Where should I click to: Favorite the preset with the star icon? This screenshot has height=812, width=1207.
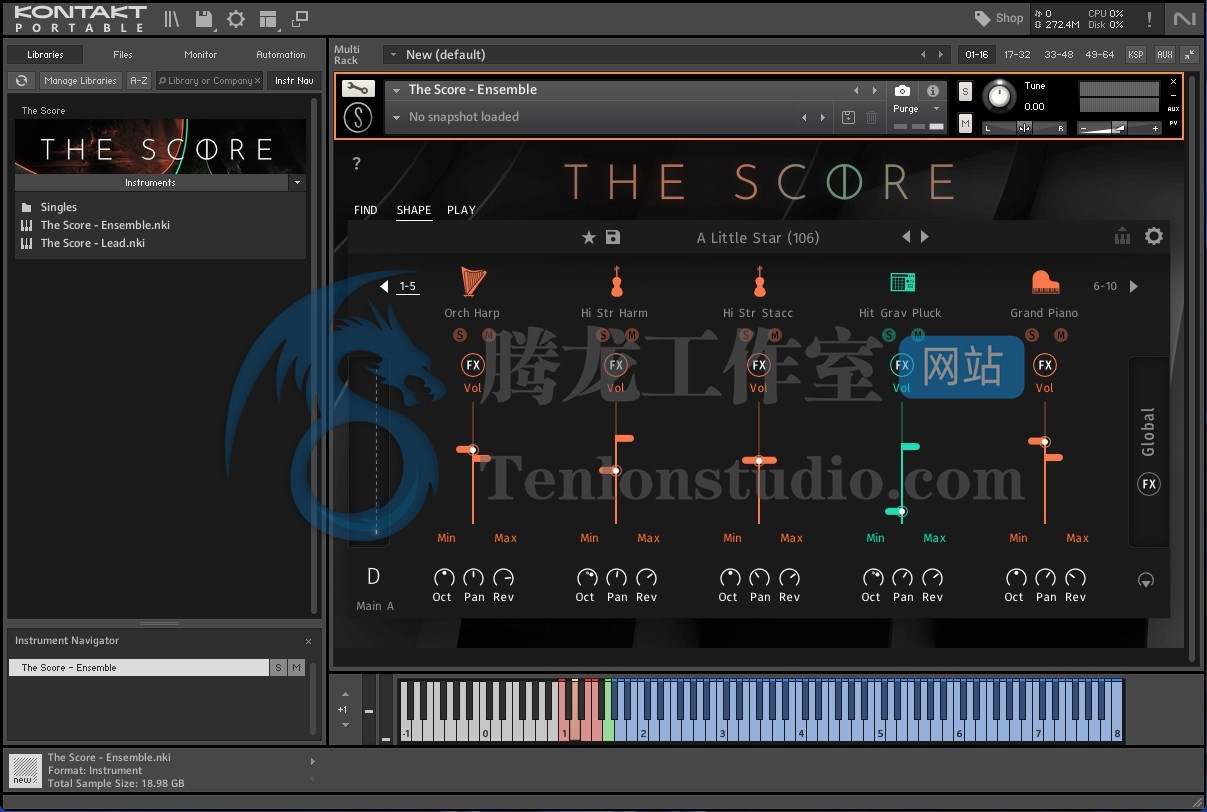click(x=589, y=237)
